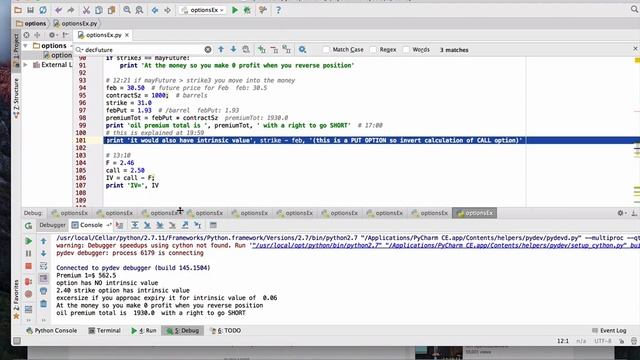Open the Evaluate Expression calculator icon
This screenshot has height=360, width=640.
tap(213, 225)
